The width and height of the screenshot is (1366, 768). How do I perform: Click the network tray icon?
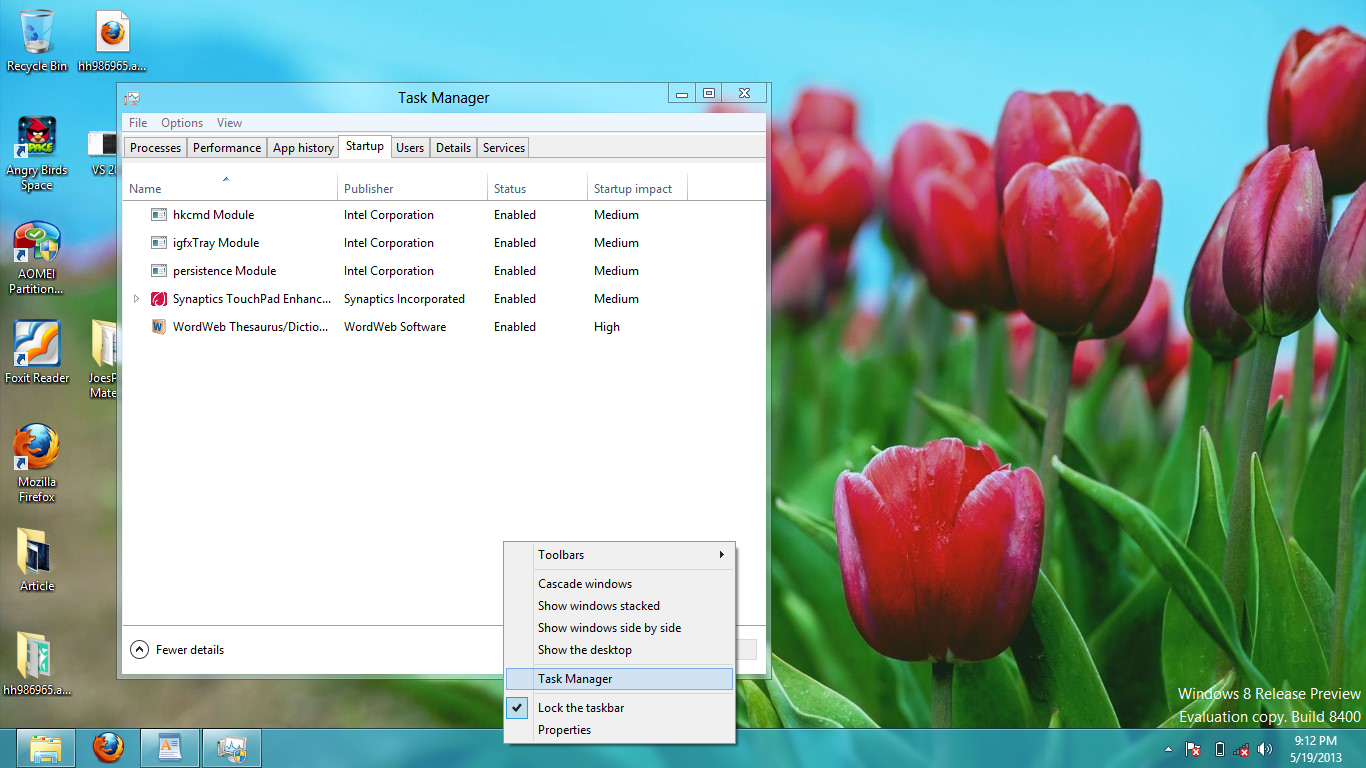1241,749
